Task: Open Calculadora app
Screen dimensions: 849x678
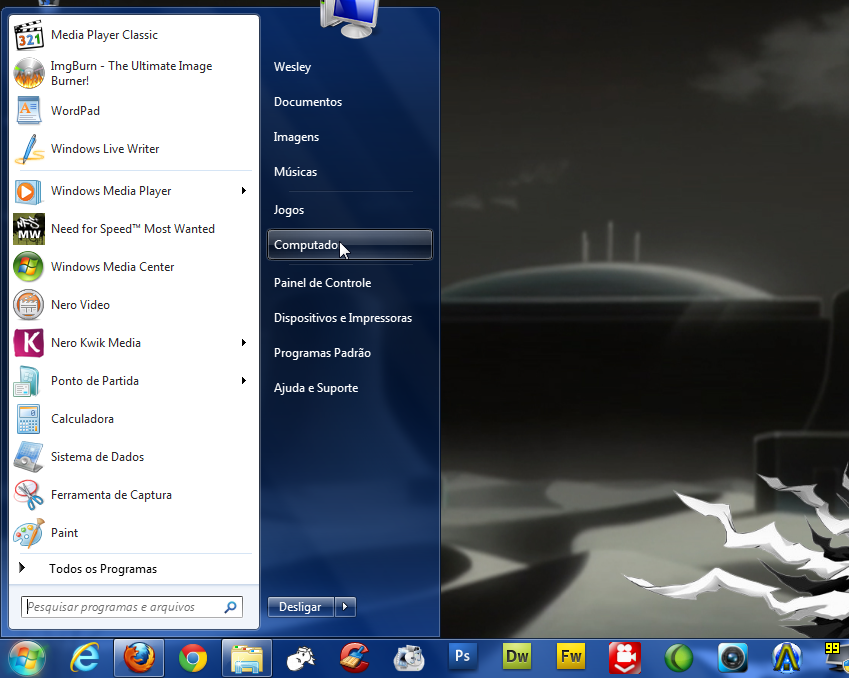Action: (82, 419)
